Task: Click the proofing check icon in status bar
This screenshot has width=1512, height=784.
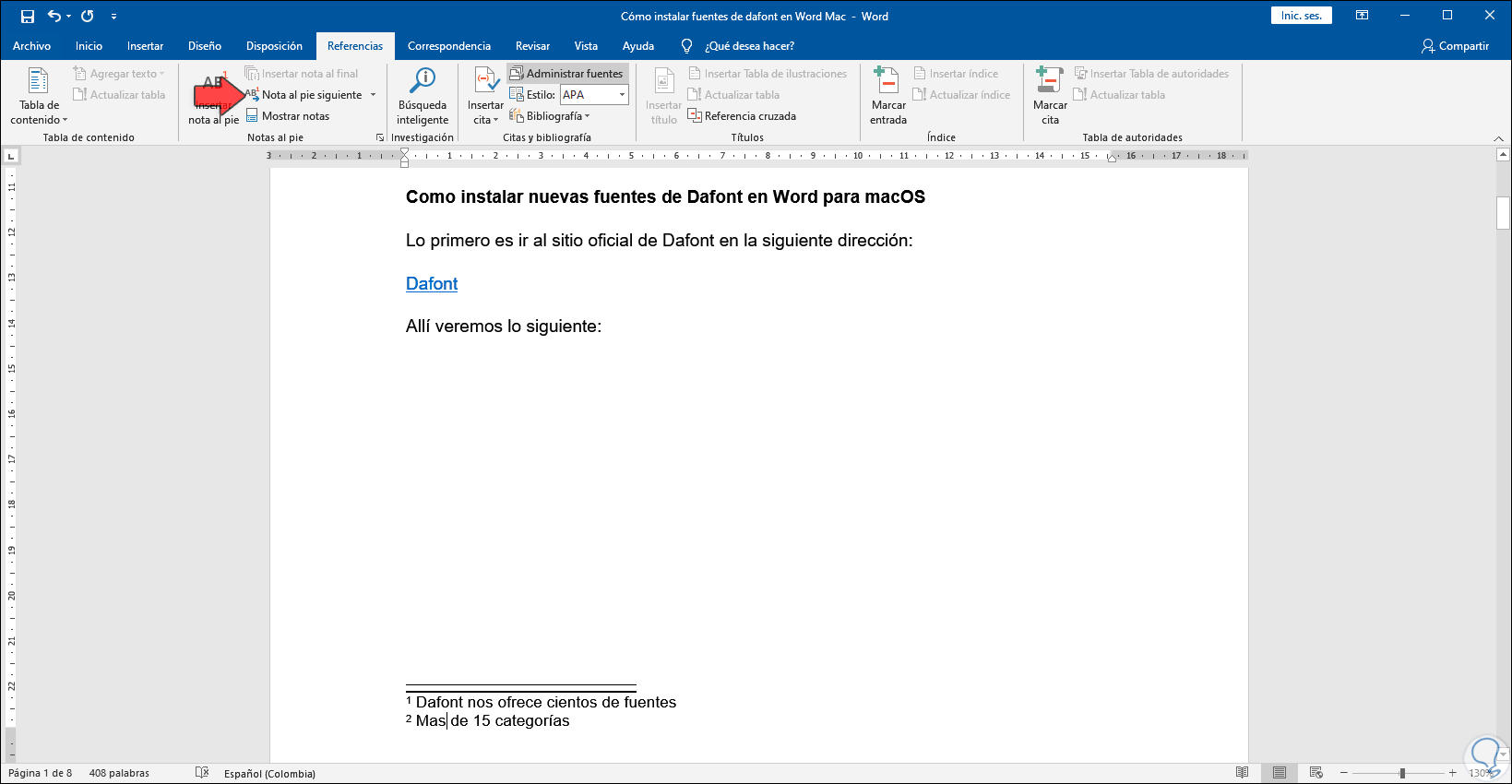Action: (202, 773)
